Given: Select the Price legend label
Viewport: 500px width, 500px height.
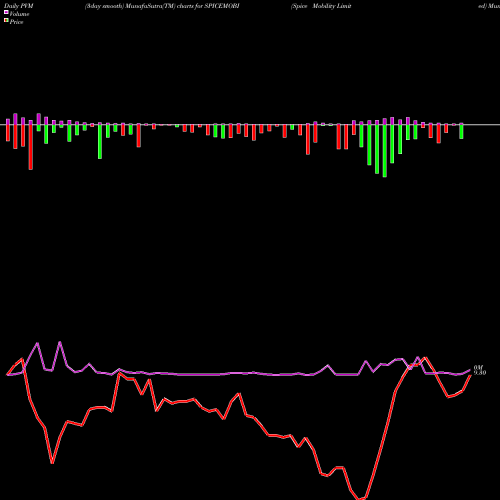Looking at the screenshot, I should [16, 22].
